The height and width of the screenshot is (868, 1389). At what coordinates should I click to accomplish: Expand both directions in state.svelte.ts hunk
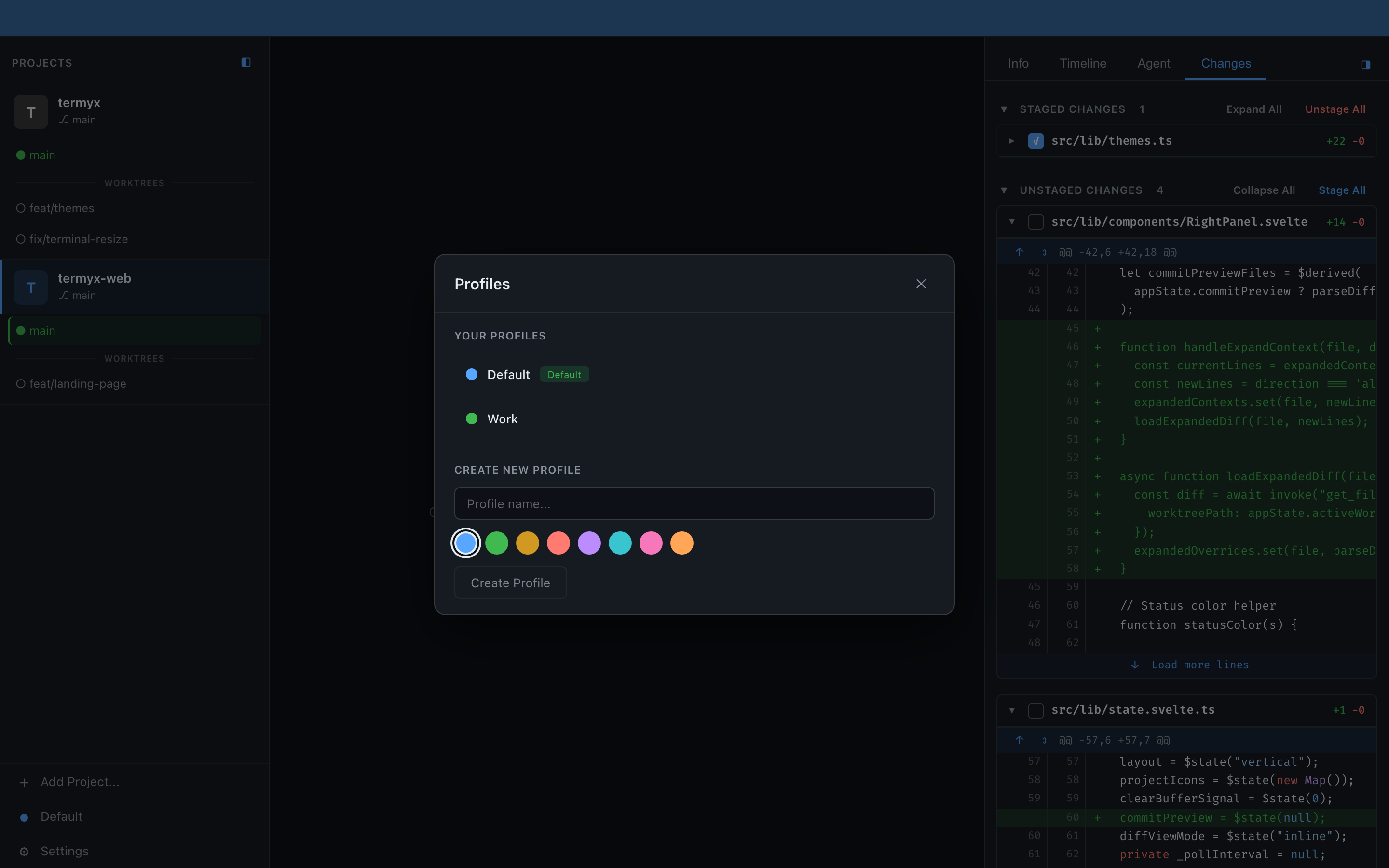pos(1044,741)
